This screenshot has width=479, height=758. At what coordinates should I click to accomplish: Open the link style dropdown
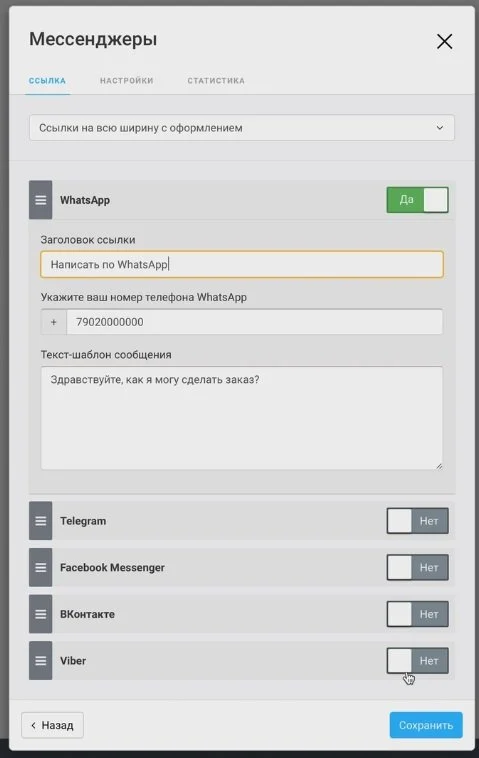click(242, 128)
